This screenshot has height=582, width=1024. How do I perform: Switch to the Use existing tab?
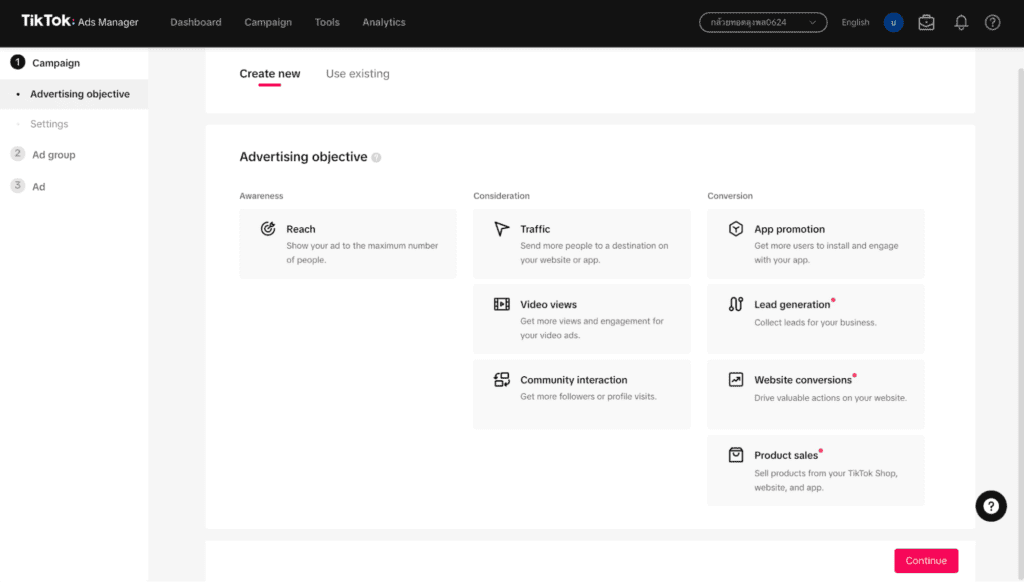pos(357,74)
